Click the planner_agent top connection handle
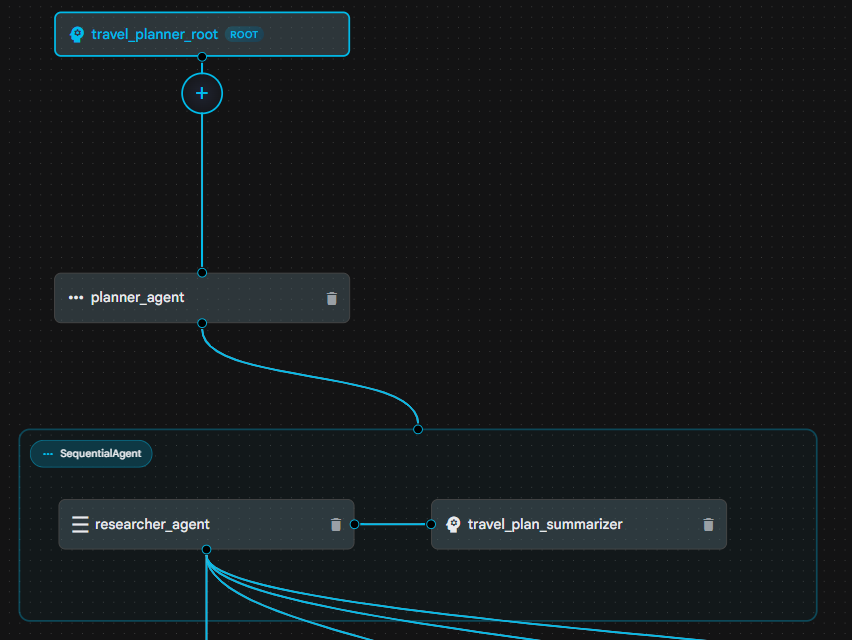The width and height of the screenshot is (852, 640). [x=202, y=272]
